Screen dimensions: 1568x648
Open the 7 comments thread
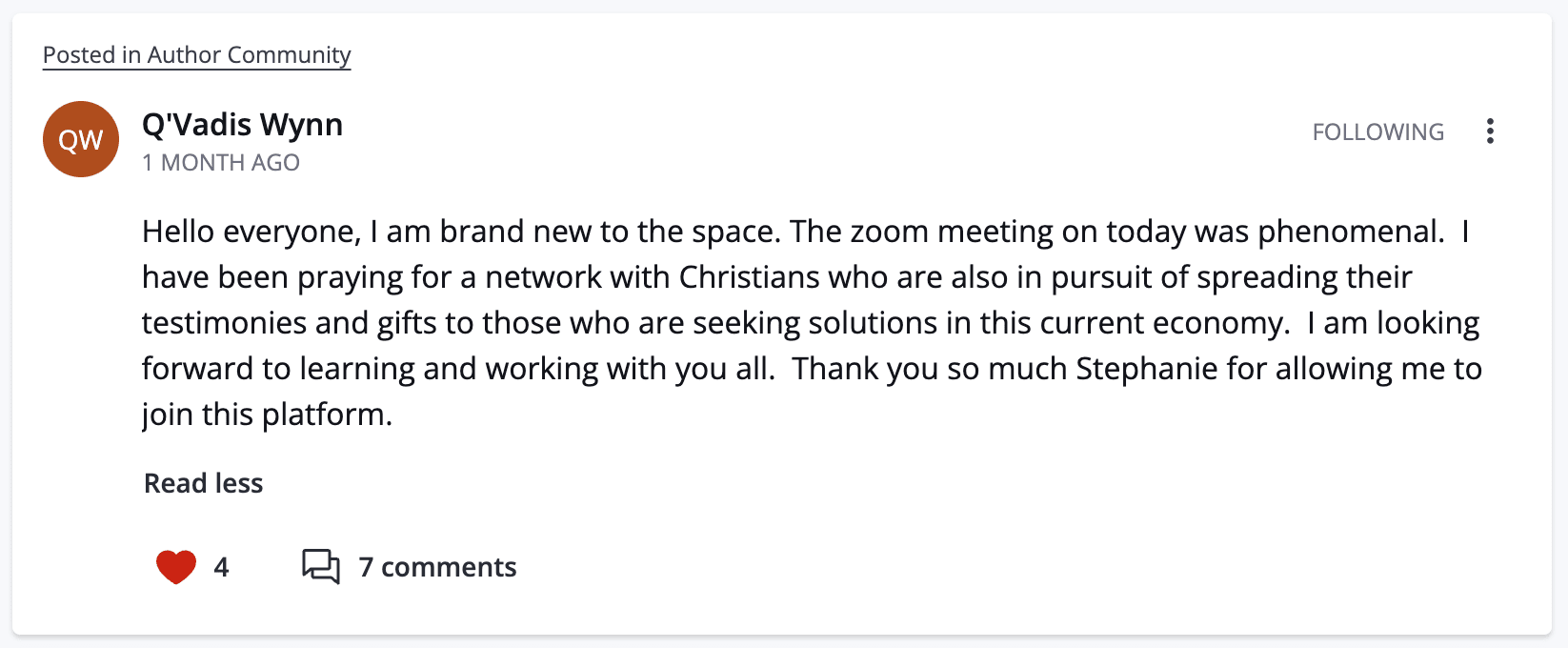pos(437,567)
